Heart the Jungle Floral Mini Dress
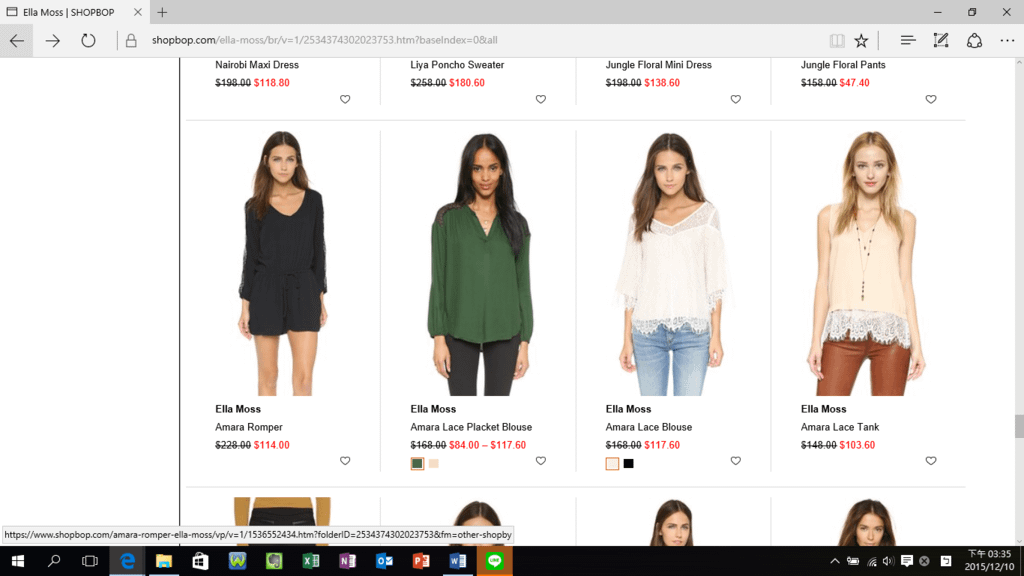 click(x=735, y=99)
